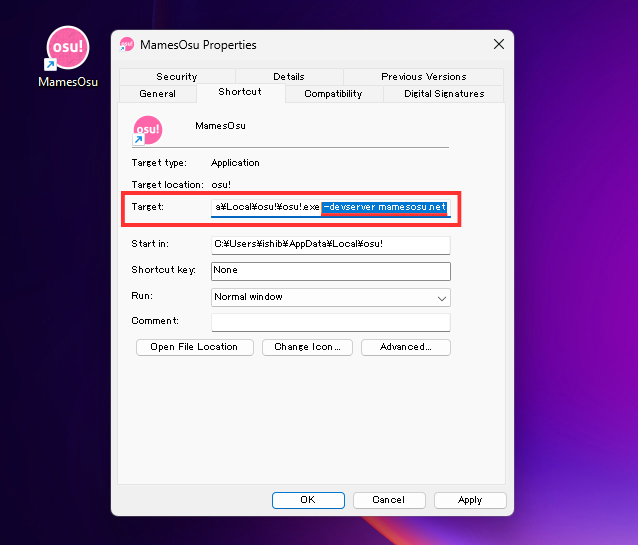Image resolution: width=638 pixels, height=545 pixels.
Task: Click the 'Start in:' label
Action: (x=150, y=244)
